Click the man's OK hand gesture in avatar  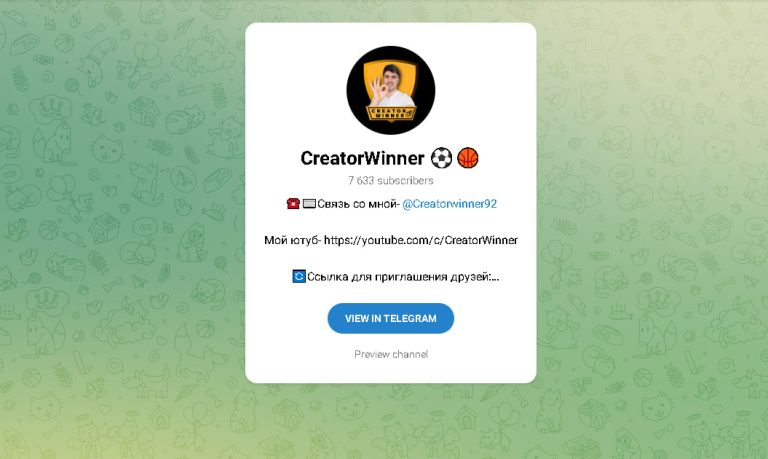click(379, 88)
